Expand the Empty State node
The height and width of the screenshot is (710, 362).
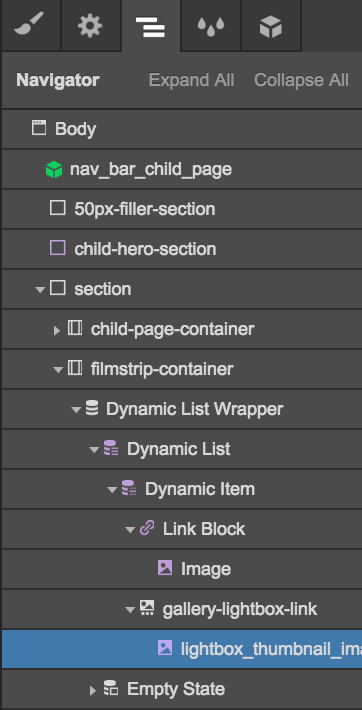[93, 690]
